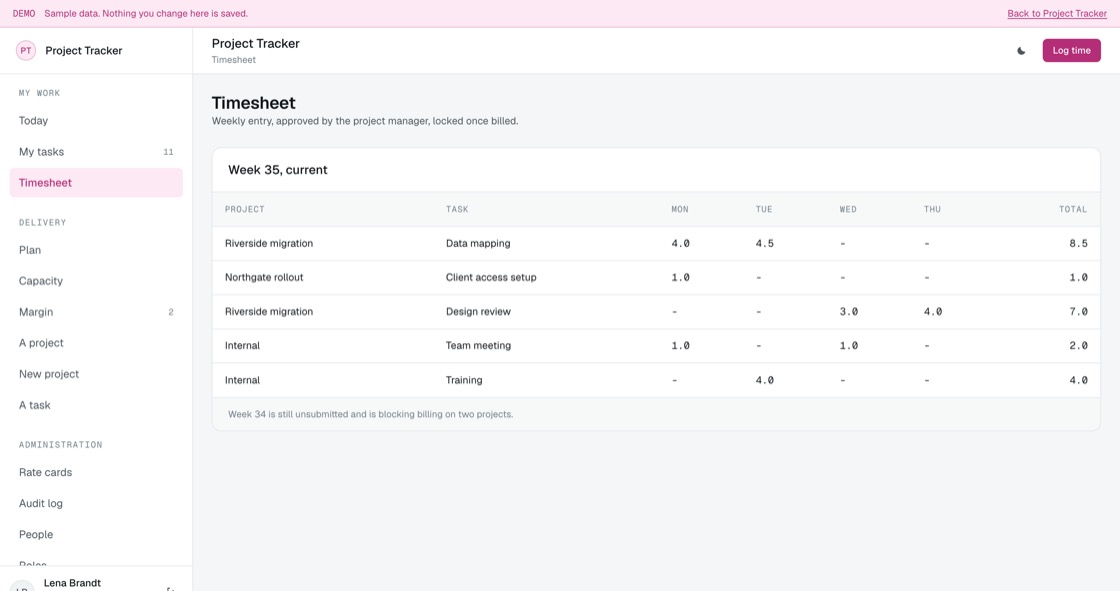1120x591 pixels.
Task: Open A task in the sidebar
Action: coord(96,405)
